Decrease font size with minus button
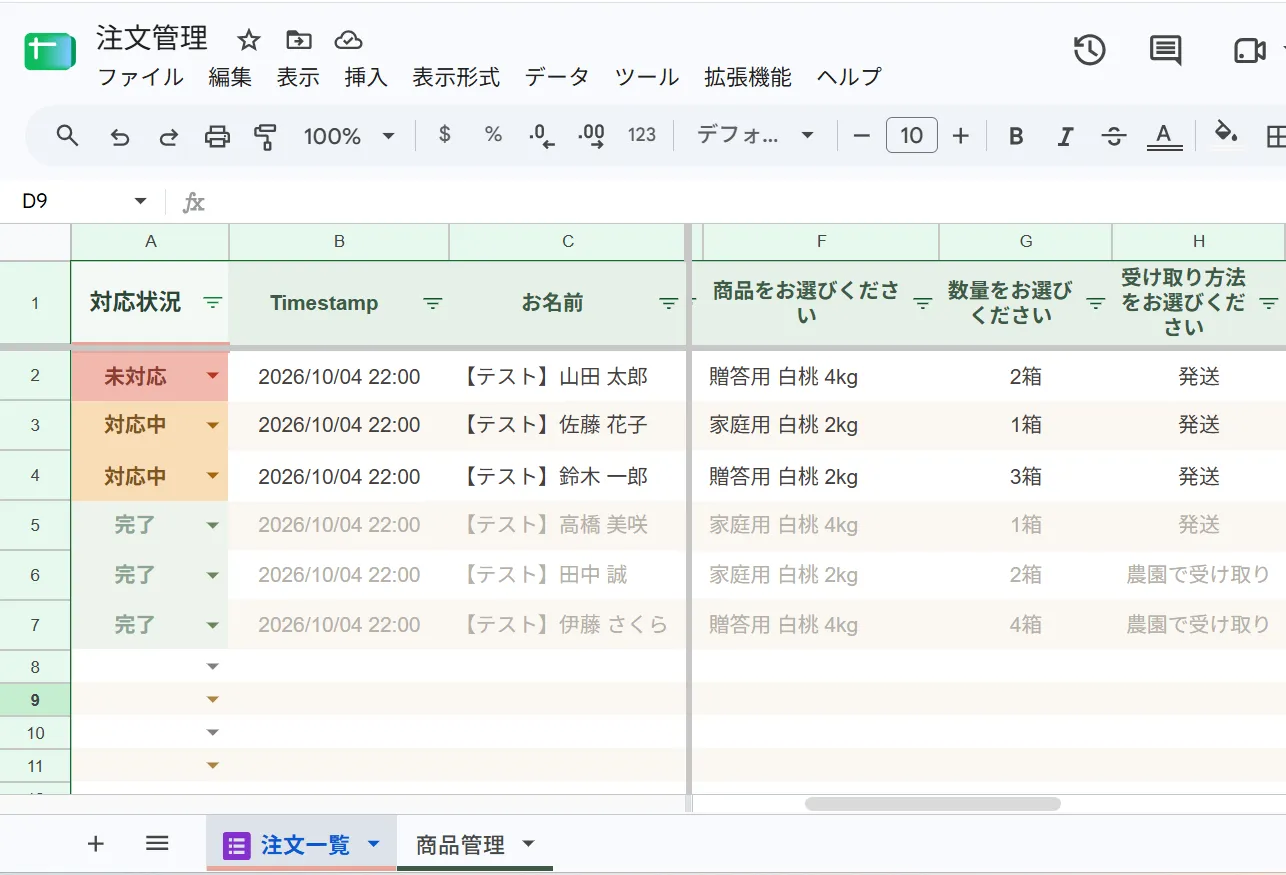Screen dimensions: 1286x875 [x=861, y=136]
